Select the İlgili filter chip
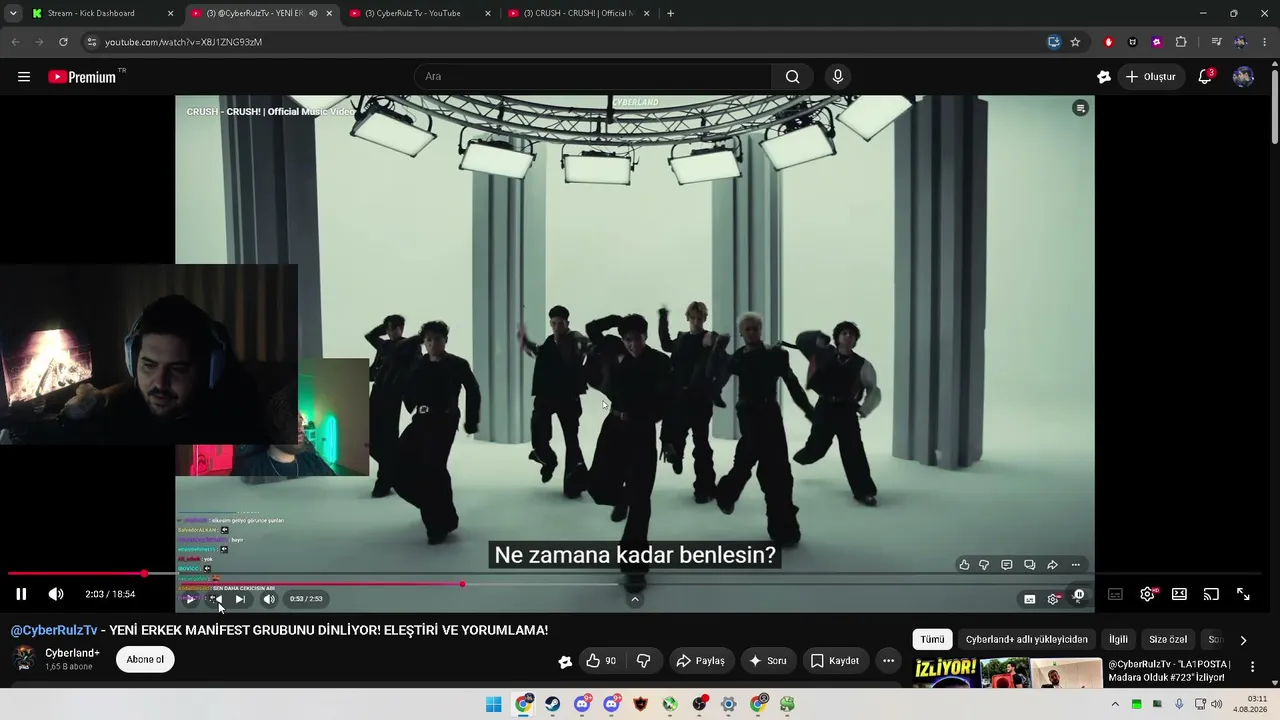 [1118, 640]
